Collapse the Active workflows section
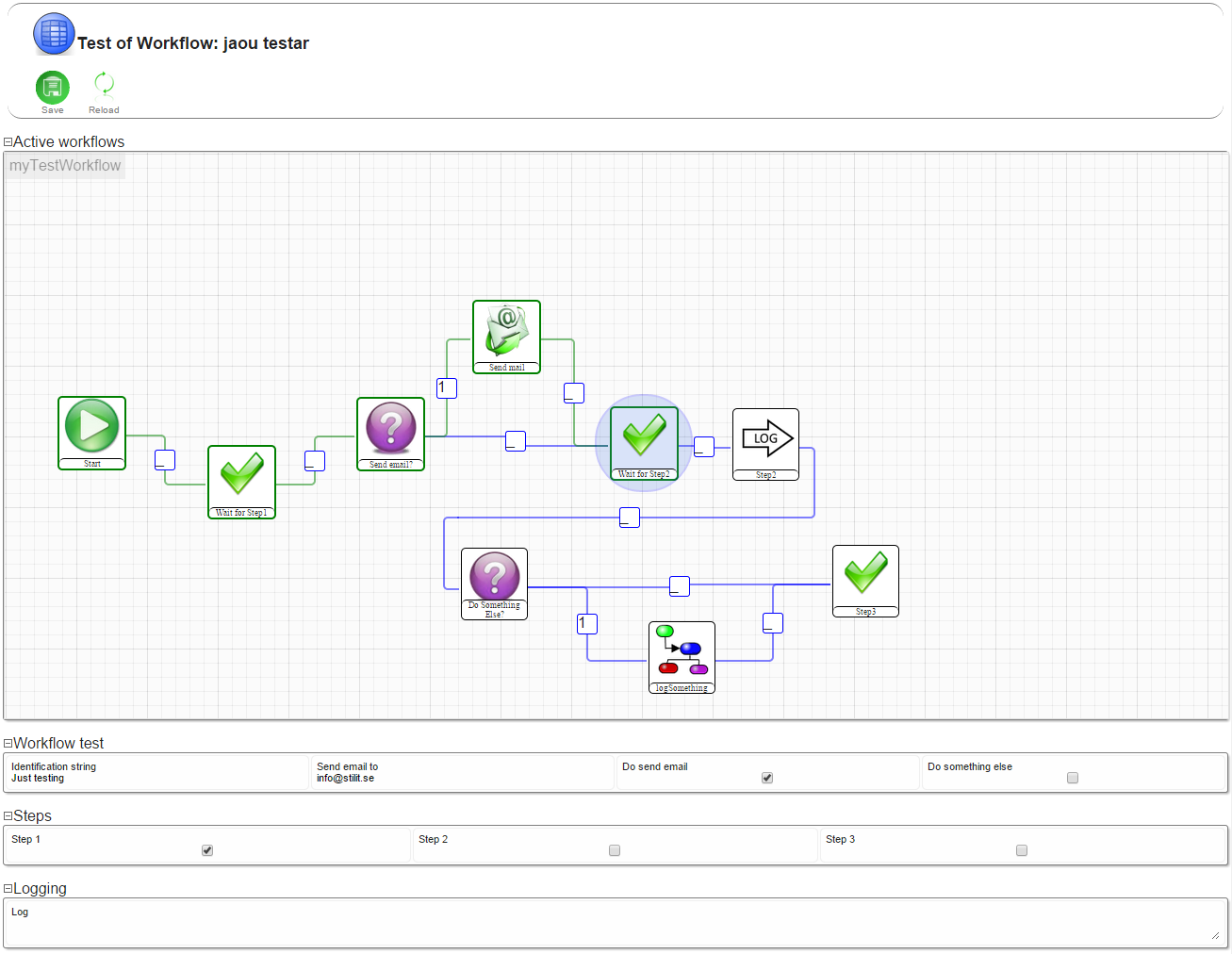 click(x=8, y=142)
